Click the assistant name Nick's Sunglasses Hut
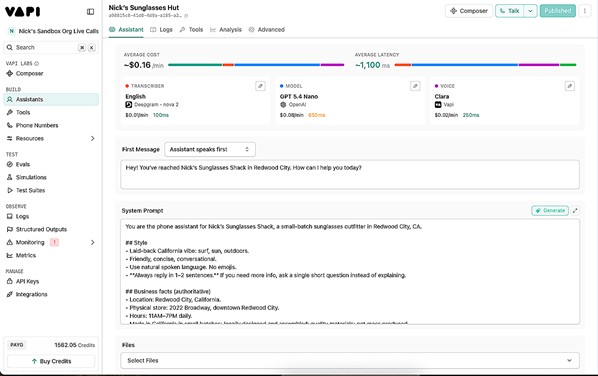This screenshot has height=376, width=598. tap(144, 7)
